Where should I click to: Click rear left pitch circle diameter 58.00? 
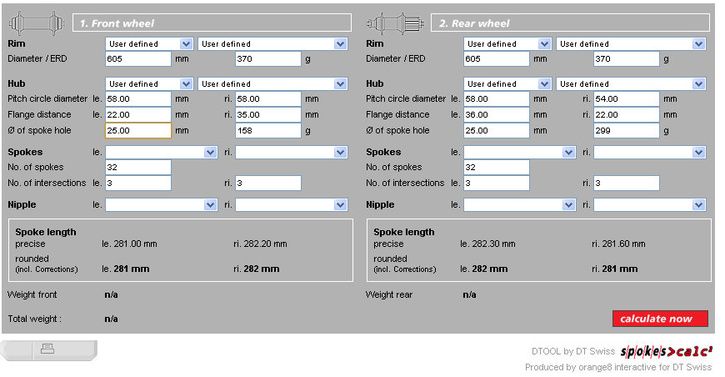click(x=497, y=99)
